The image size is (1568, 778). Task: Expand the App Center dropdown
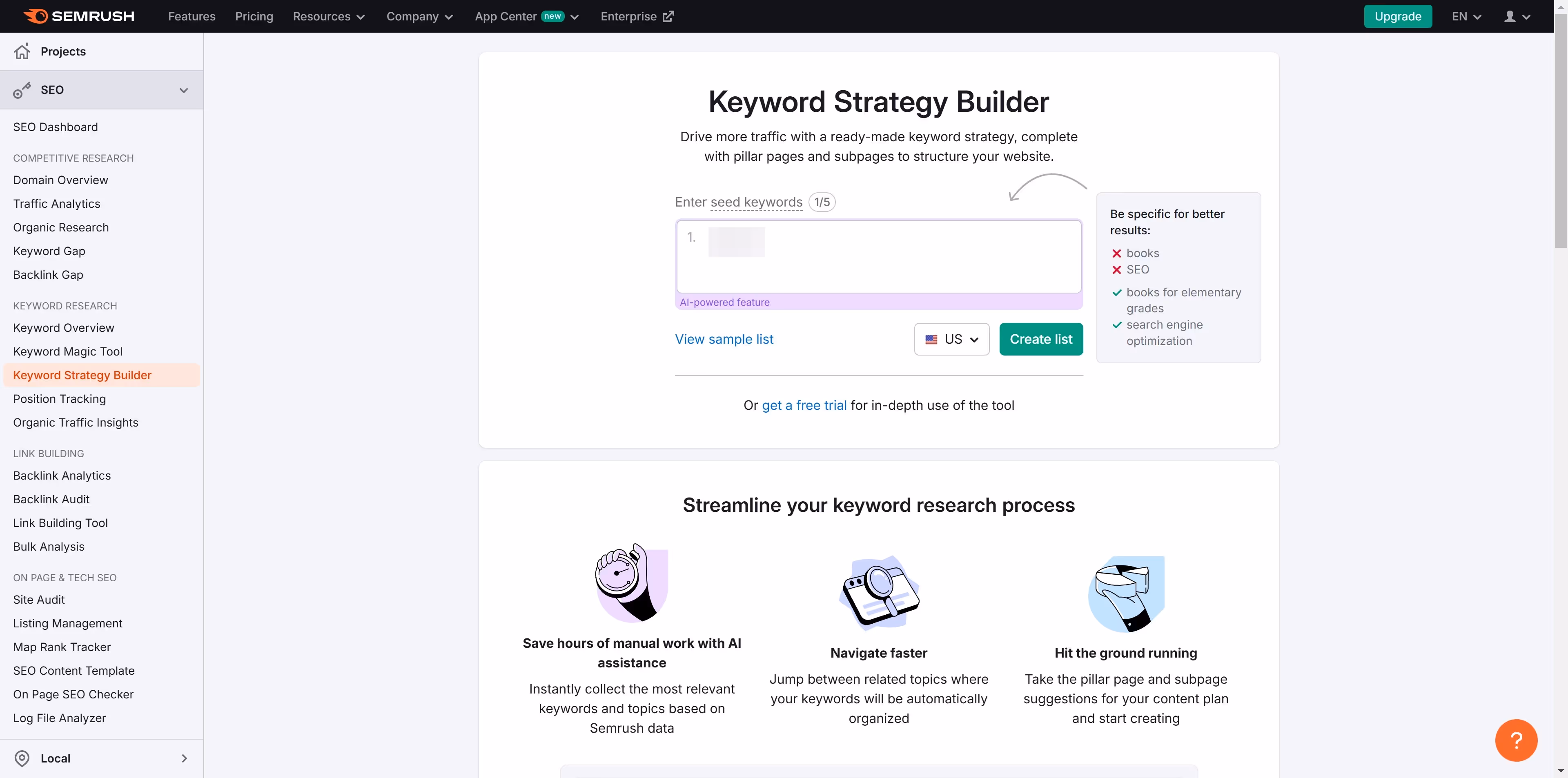(x=526, y=16)
